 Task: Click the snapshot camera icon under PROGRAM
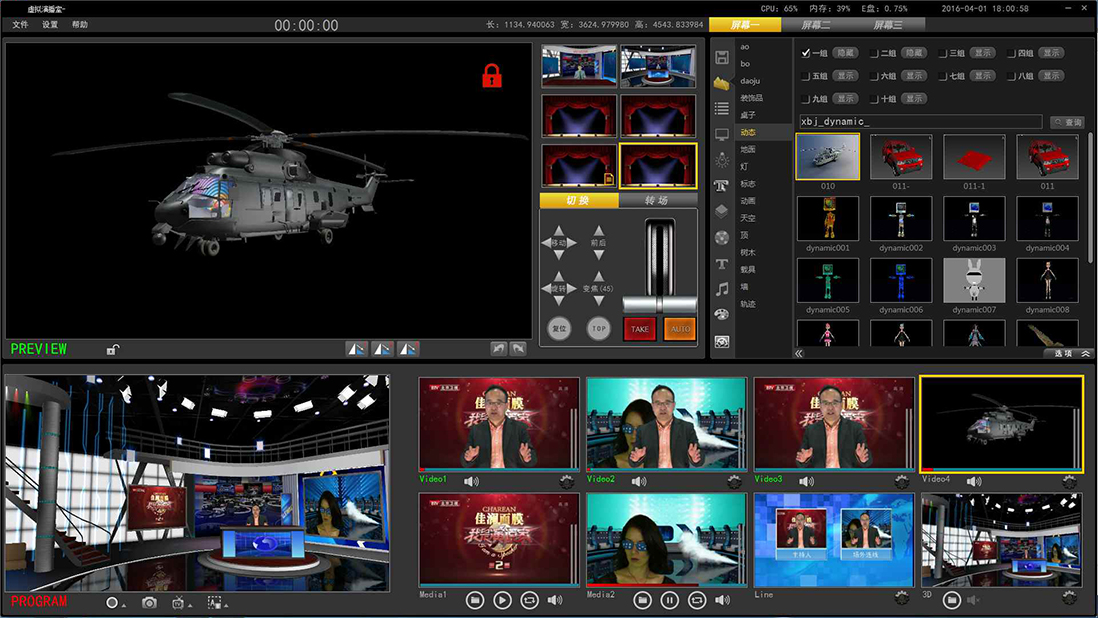(149, 603)
